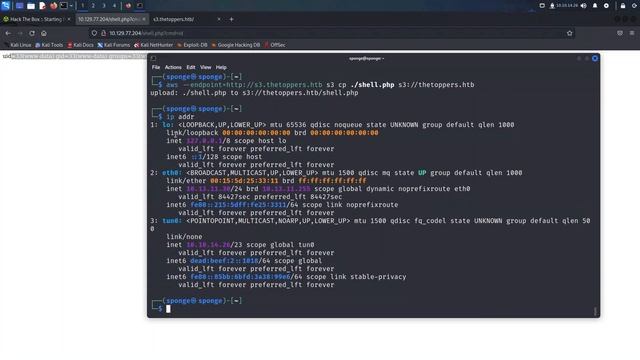Open the terminal Help menu
The image size is (640, 360).
[221, 67]
